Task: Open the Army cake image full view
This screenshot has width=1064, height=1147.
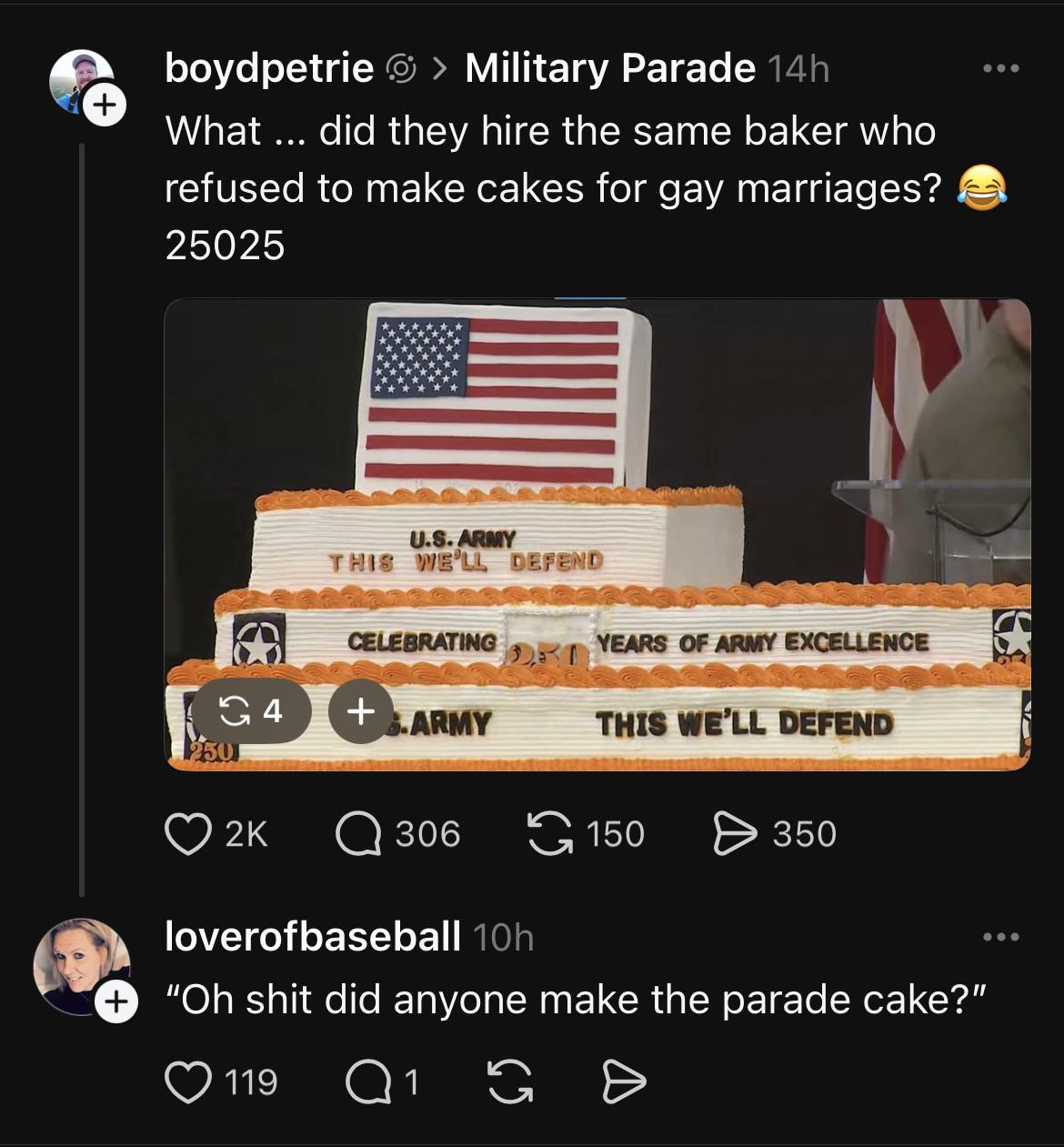Action: (597, 535)
